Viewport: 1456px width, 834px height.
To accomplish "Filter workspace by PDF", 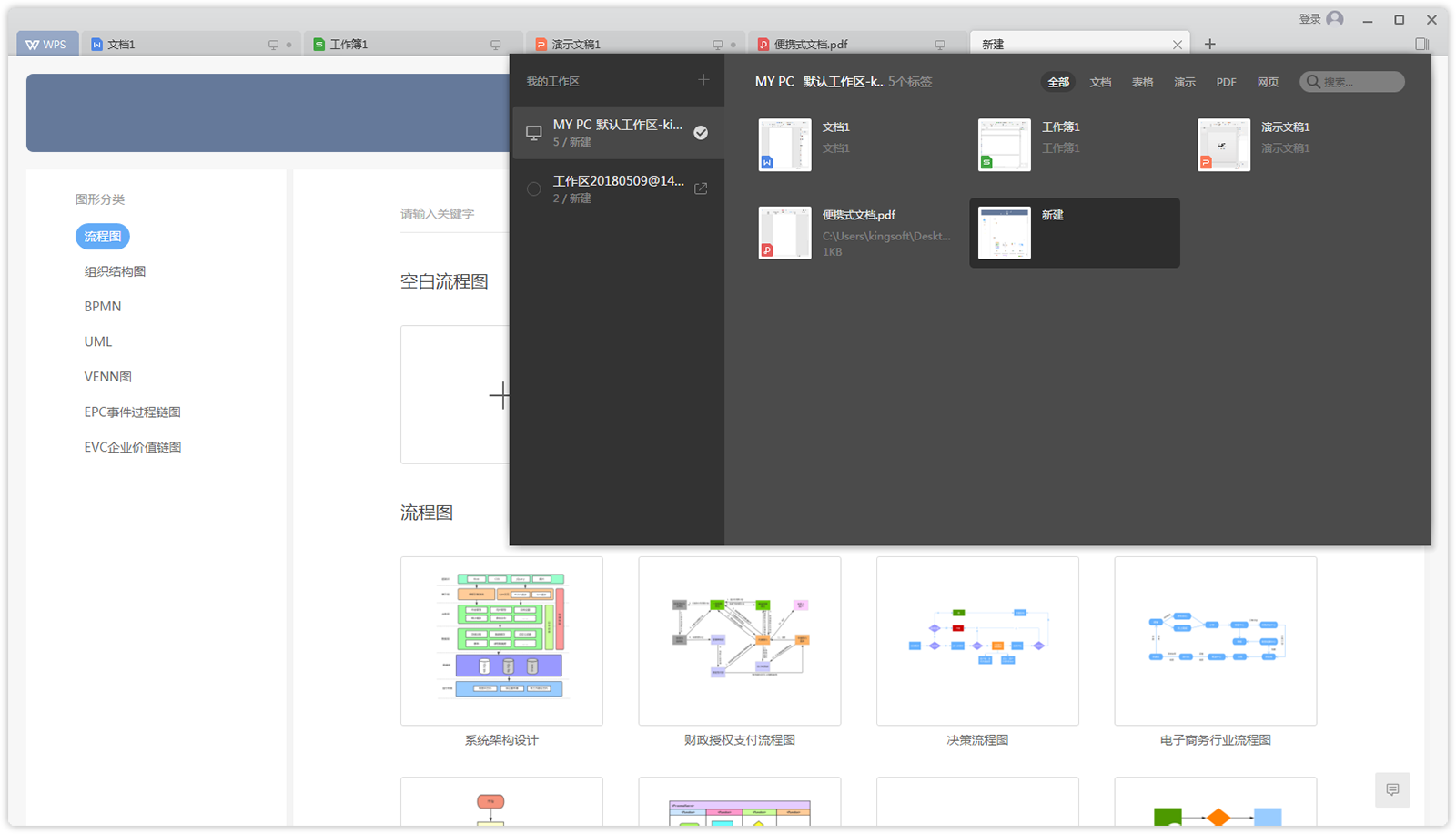I will (x=1226, y=82).
